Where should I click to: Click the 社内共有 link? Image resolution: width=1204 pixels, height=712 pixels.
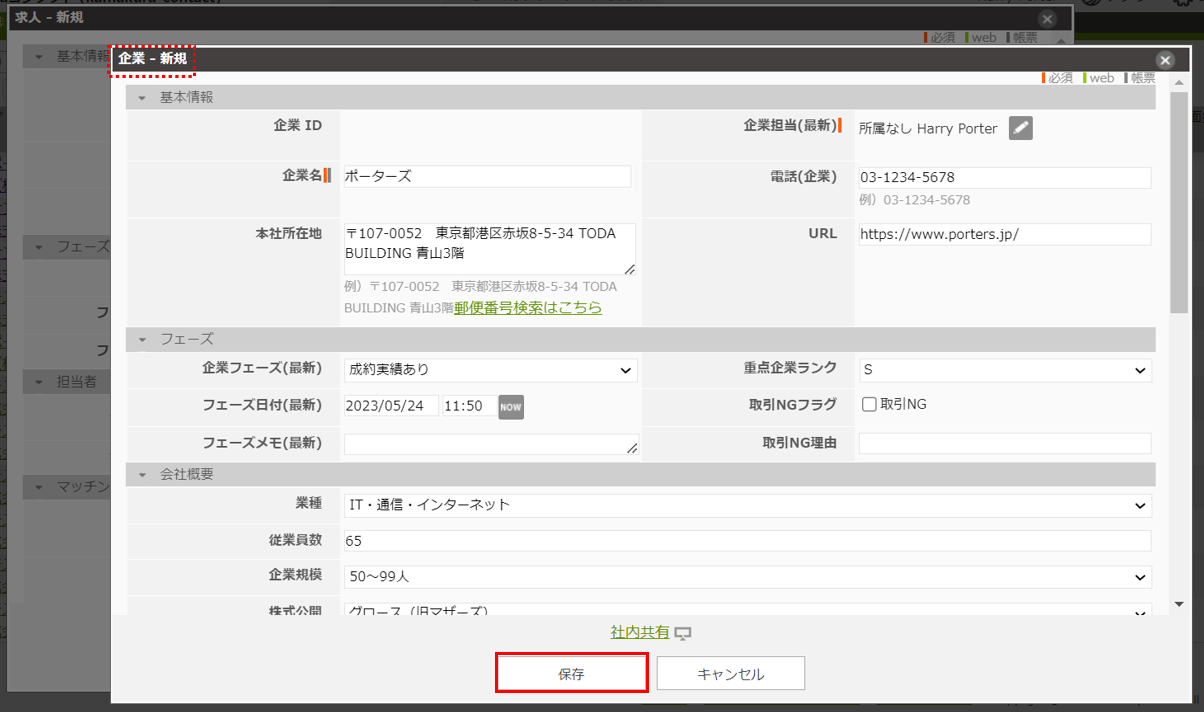pyautogui.click(x=640, y=632)
